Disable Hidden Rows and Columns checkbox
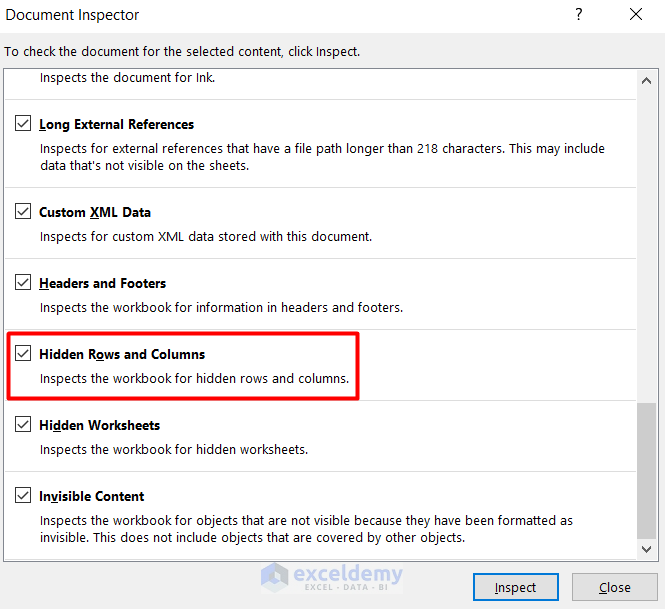Viewport: 665px width, 609px height. pyautogui.click(x=23, y=354)
